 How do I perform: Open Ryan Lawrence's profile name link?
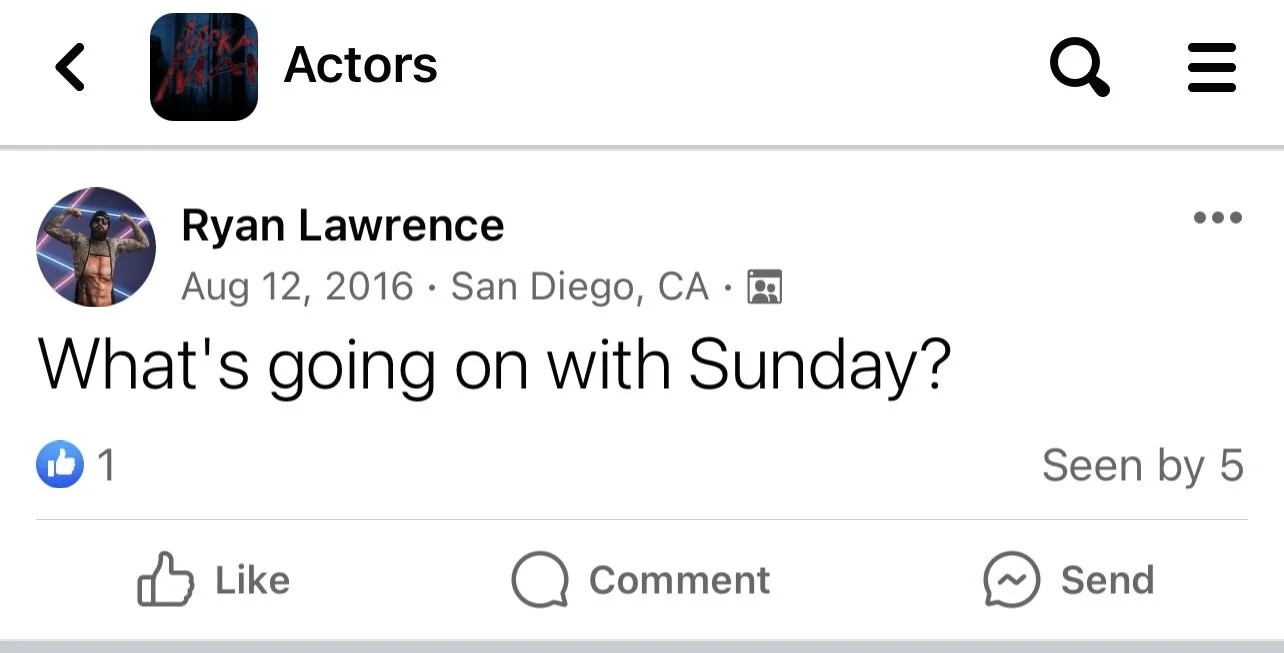342,226
